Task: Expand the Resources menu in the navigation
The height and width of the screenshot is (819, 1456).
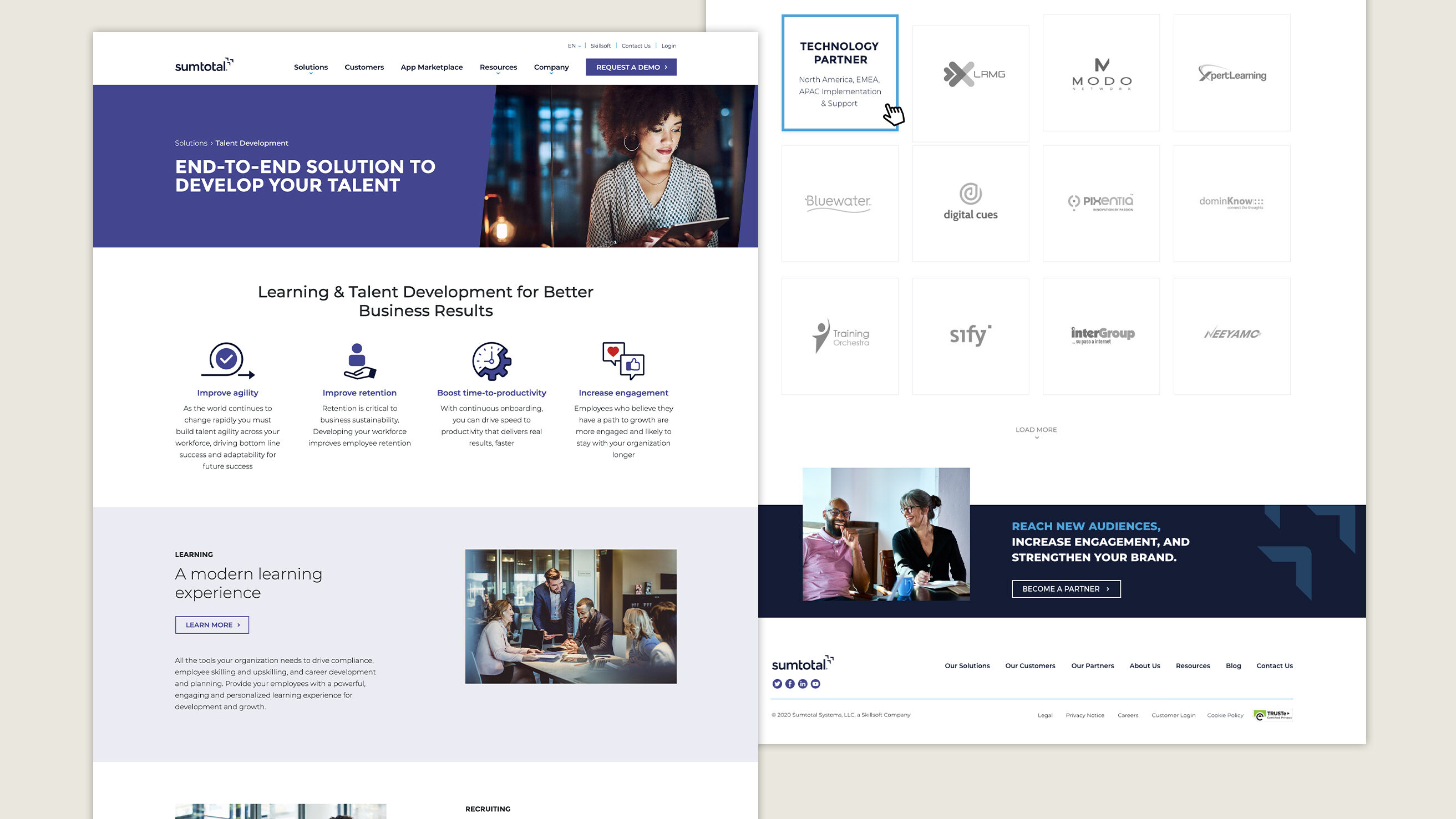Action: pos(498,67)
